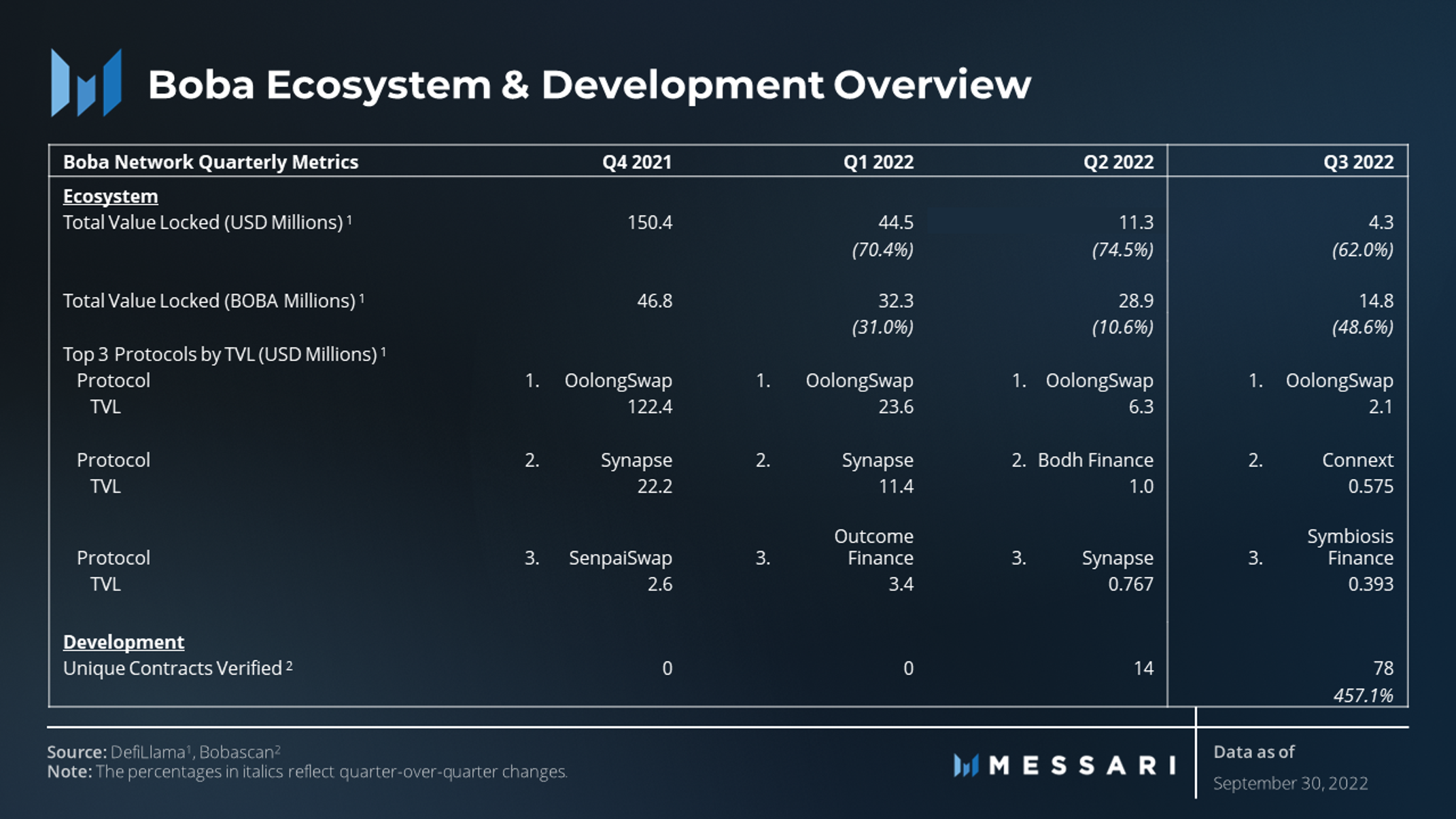Click Total Value Locked USD Millions label
The width and height of the screenshot is (1456, 819).
pos(203,223)
